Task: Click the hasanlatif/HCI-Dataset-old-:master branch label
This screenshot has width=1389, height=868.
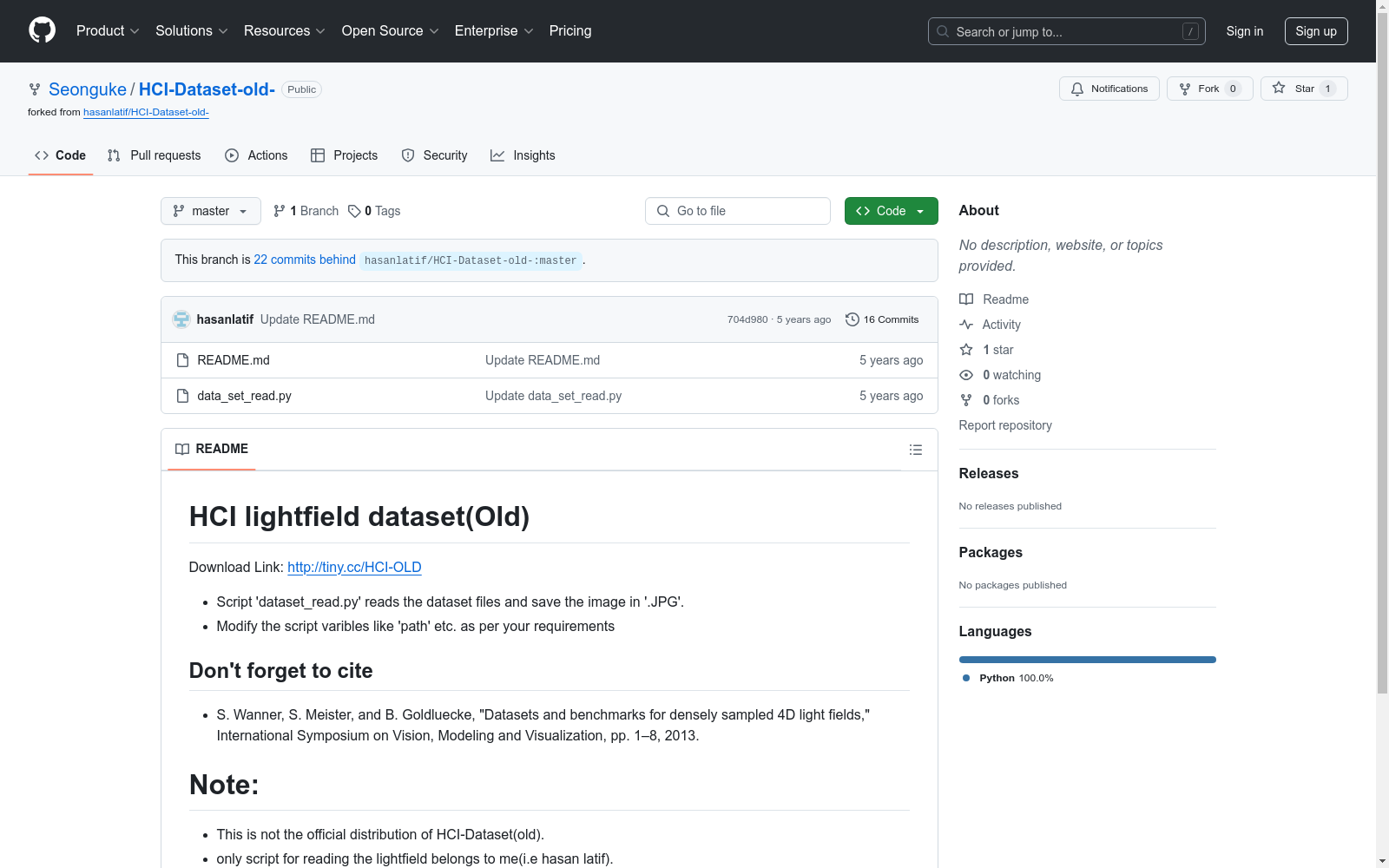Action: (x=471, y=260)
